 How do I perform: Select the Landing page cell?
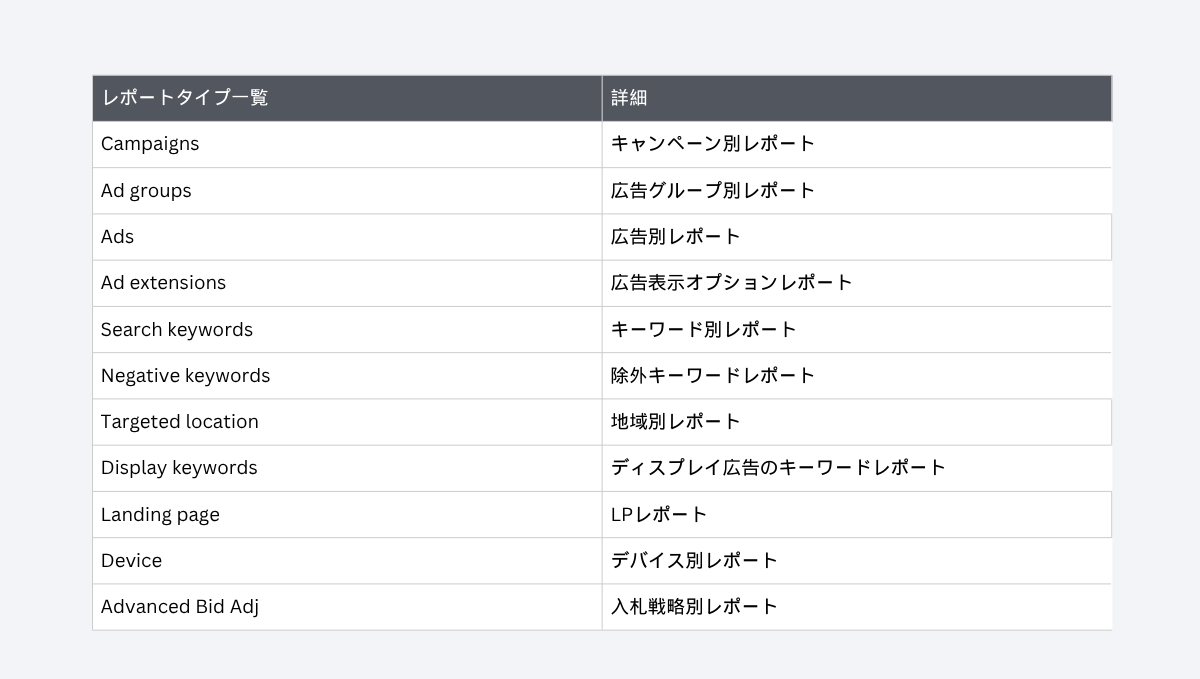click(347, 515)
